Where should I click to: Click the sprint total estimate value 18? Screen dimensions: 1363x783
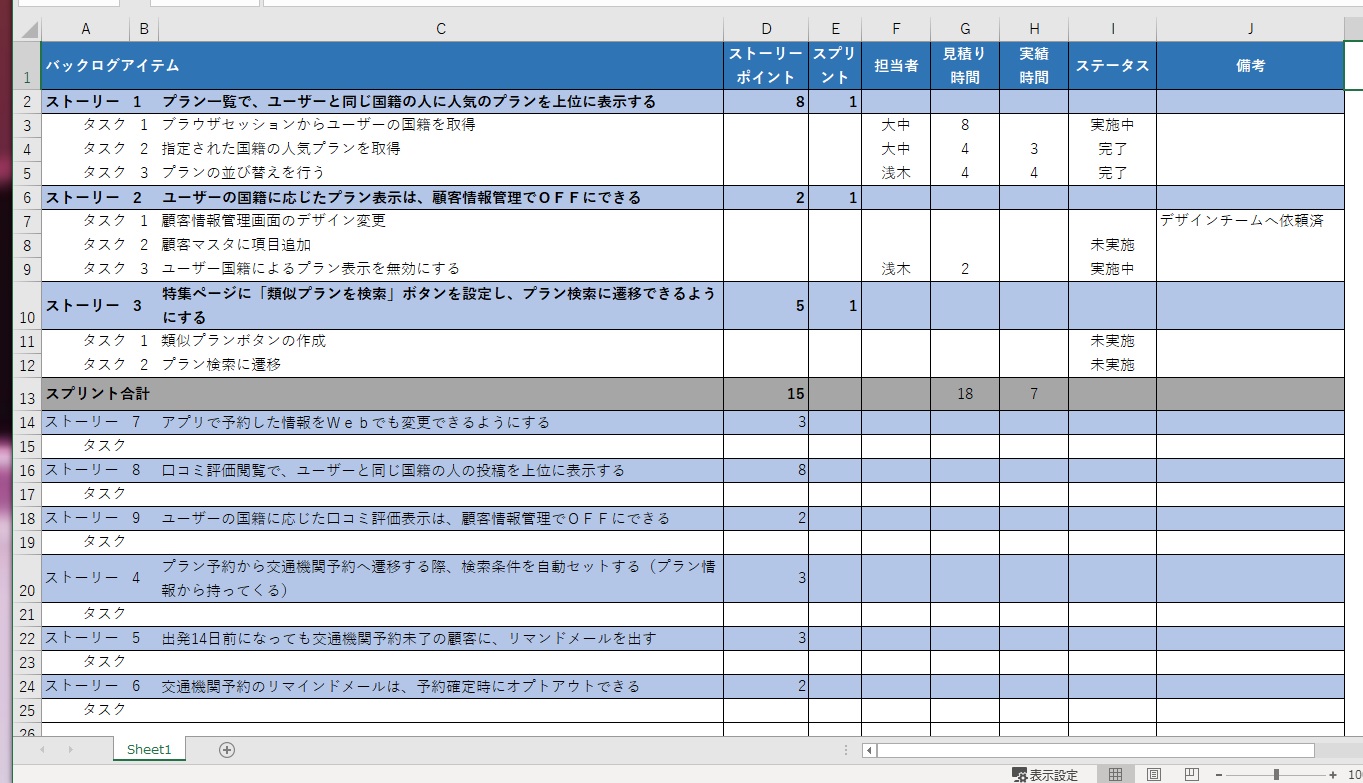tap(965, 394)
